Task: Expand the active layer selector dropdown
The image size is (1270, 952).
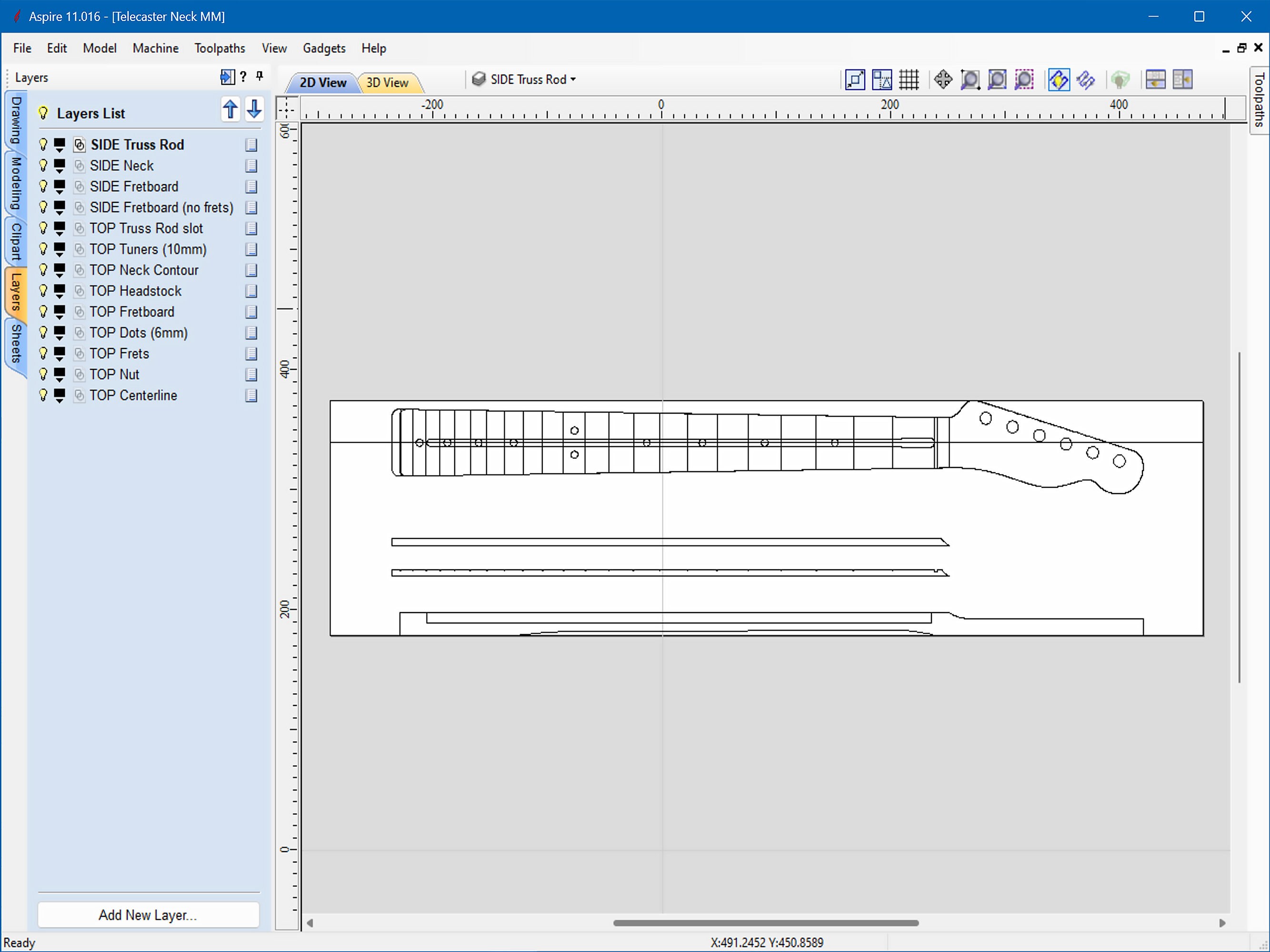Action: pos(574,79)
